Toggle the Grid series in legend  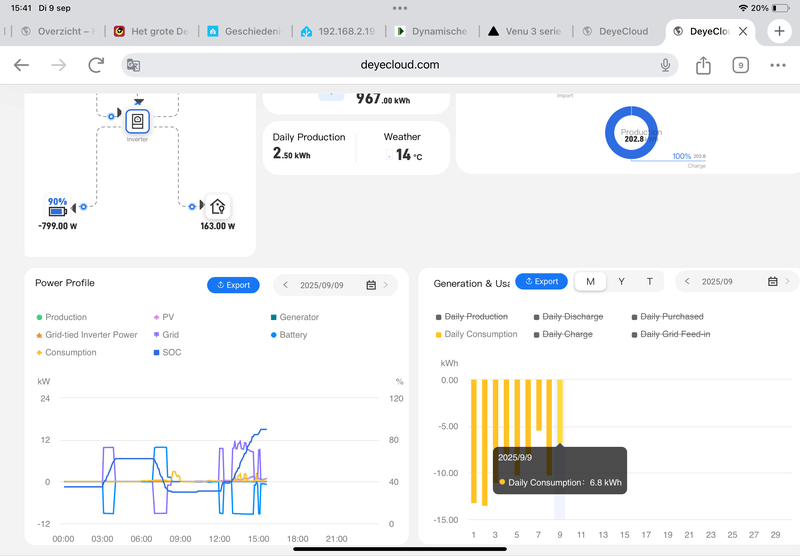[166, 335]
